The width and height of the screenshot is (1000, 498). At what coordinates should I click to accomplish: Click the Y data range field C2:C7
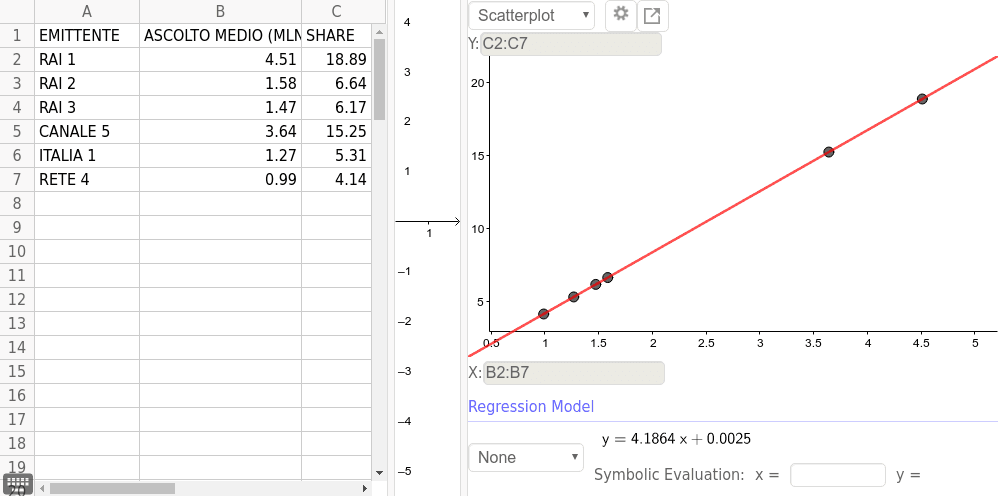[x=571, y=44]
